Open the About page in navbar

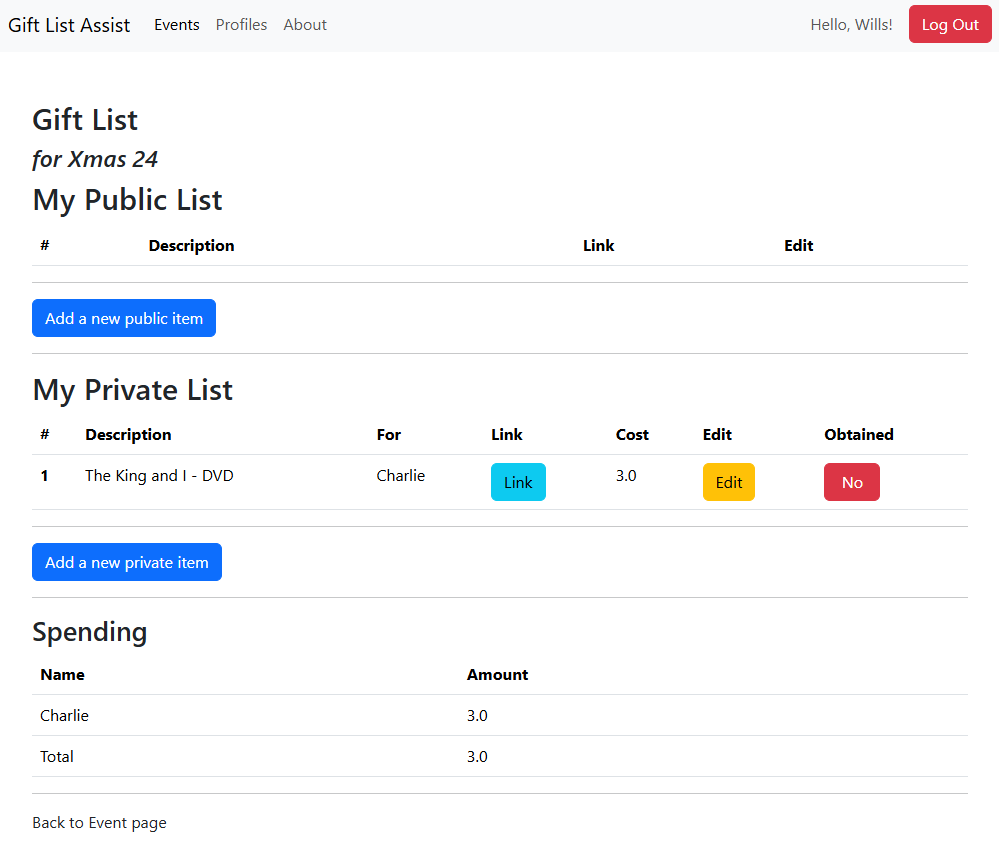pyautogui.click(x=305, y=25)
